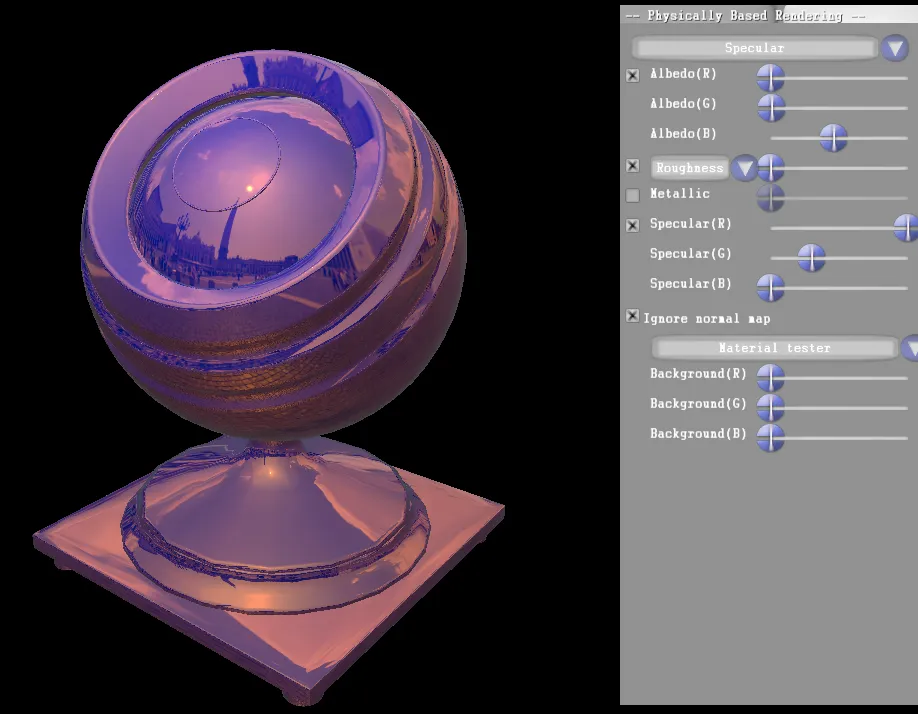Click the Roughness slider handle
The height and width of the screenshot is (714, 918).
771,168
